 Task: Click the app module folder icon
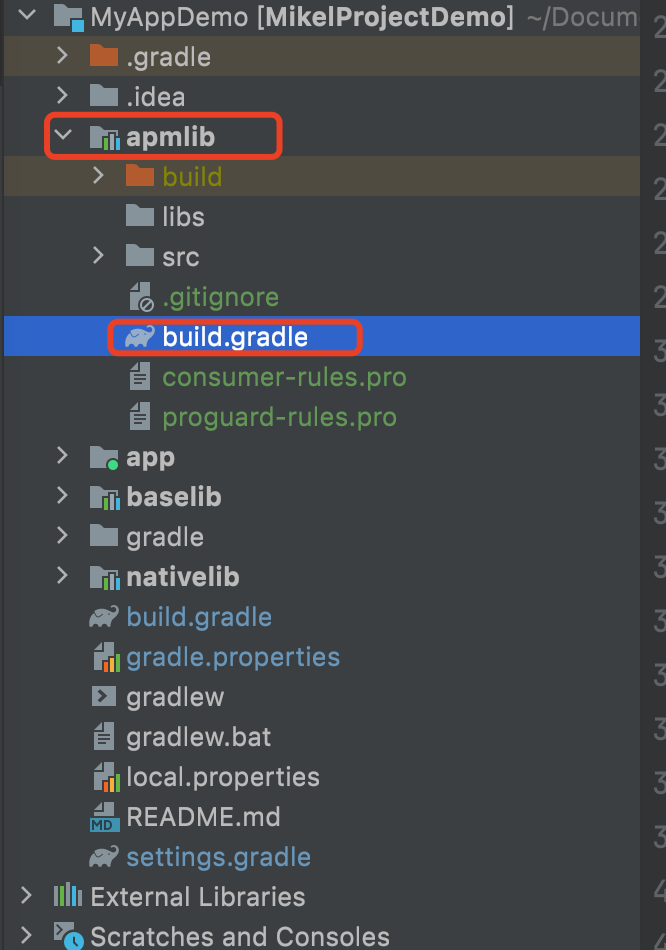point(104,457)
